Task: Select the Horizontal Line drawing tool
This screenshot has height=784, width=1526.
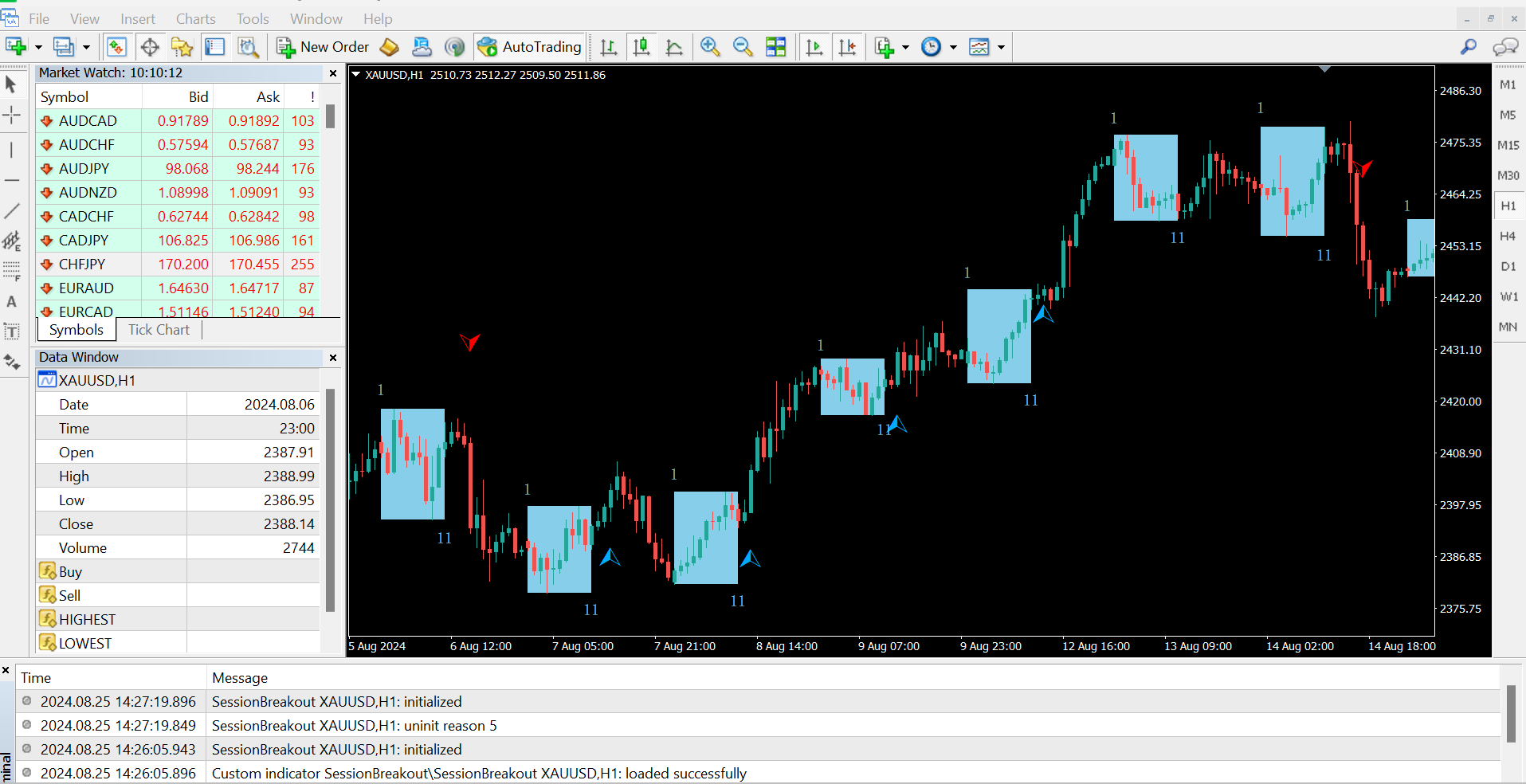Action: point(11,181)
